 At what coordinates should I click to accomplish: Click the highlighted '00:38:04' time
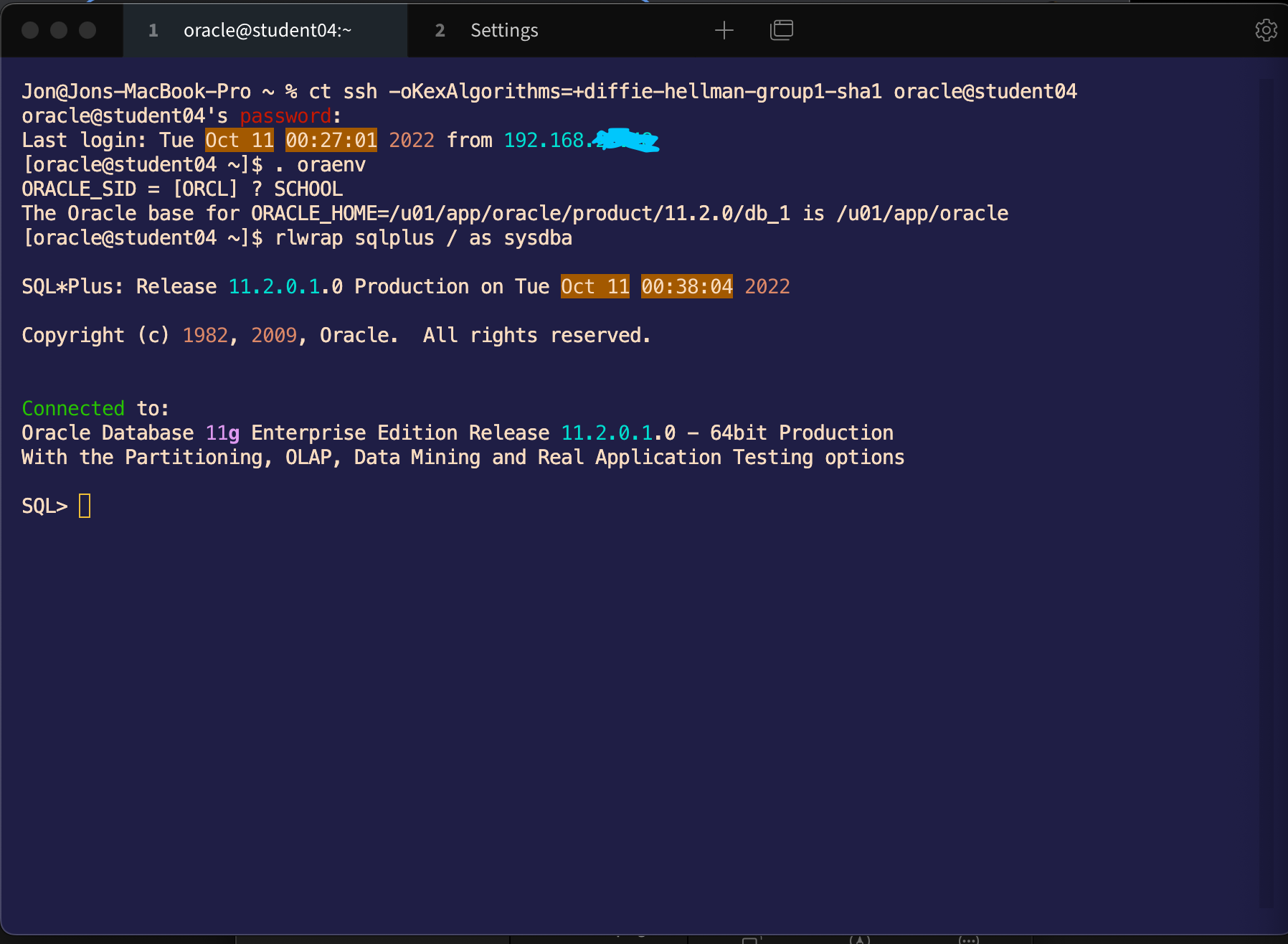coord(687,286)
